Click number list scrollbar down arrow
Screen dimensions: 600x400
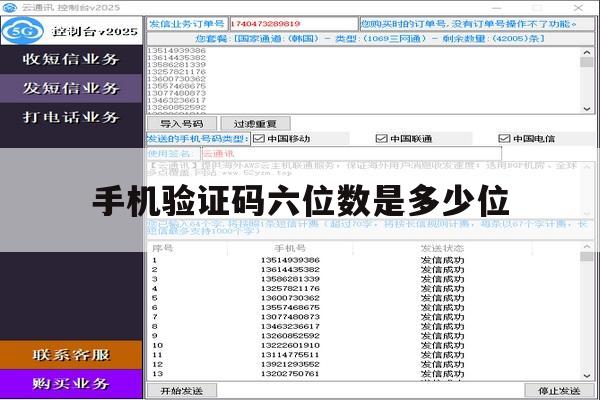587,109
